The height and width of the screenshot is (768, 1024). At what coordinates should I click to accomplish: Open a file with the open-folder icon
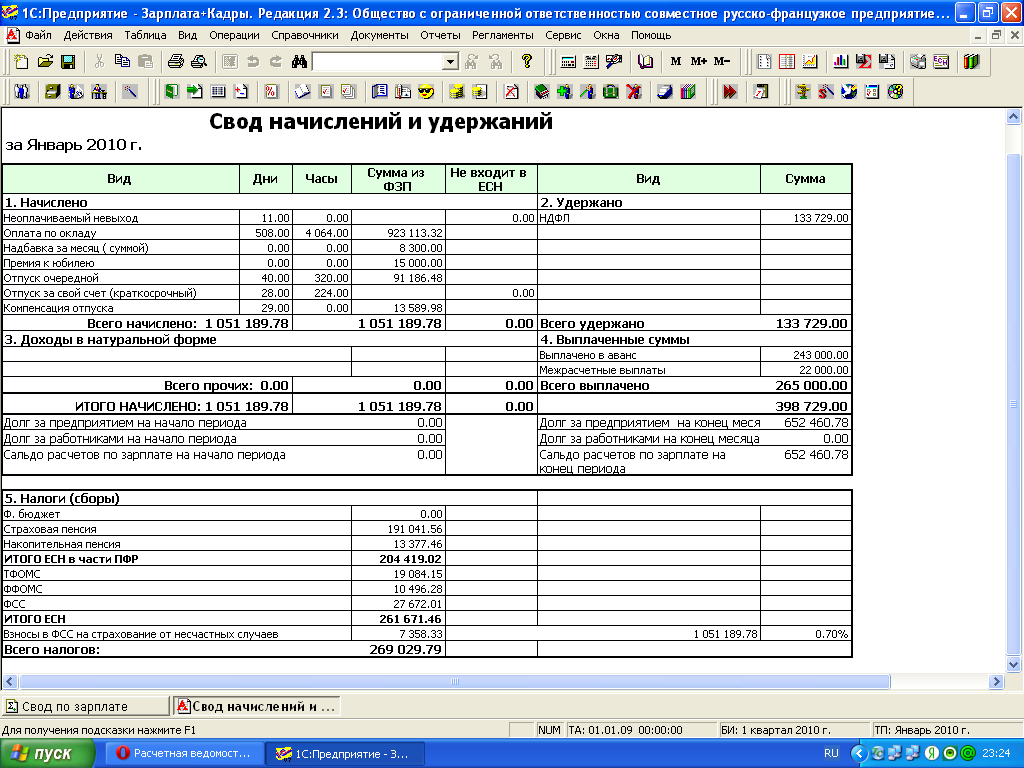tap(44, 61)
